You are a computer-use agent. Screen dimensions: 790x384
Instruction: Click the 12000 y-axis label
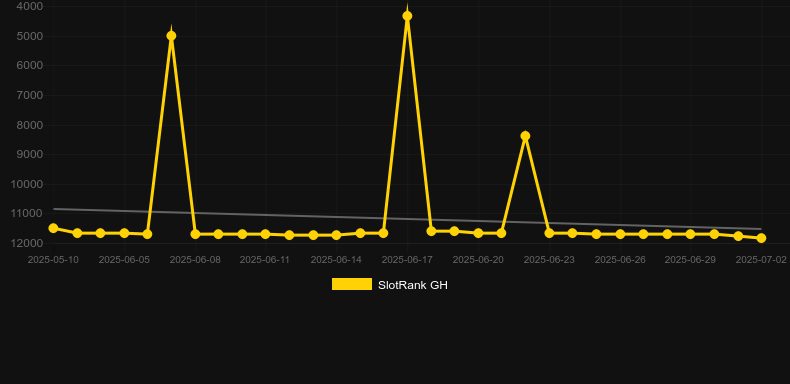click(x=27, y=243)
